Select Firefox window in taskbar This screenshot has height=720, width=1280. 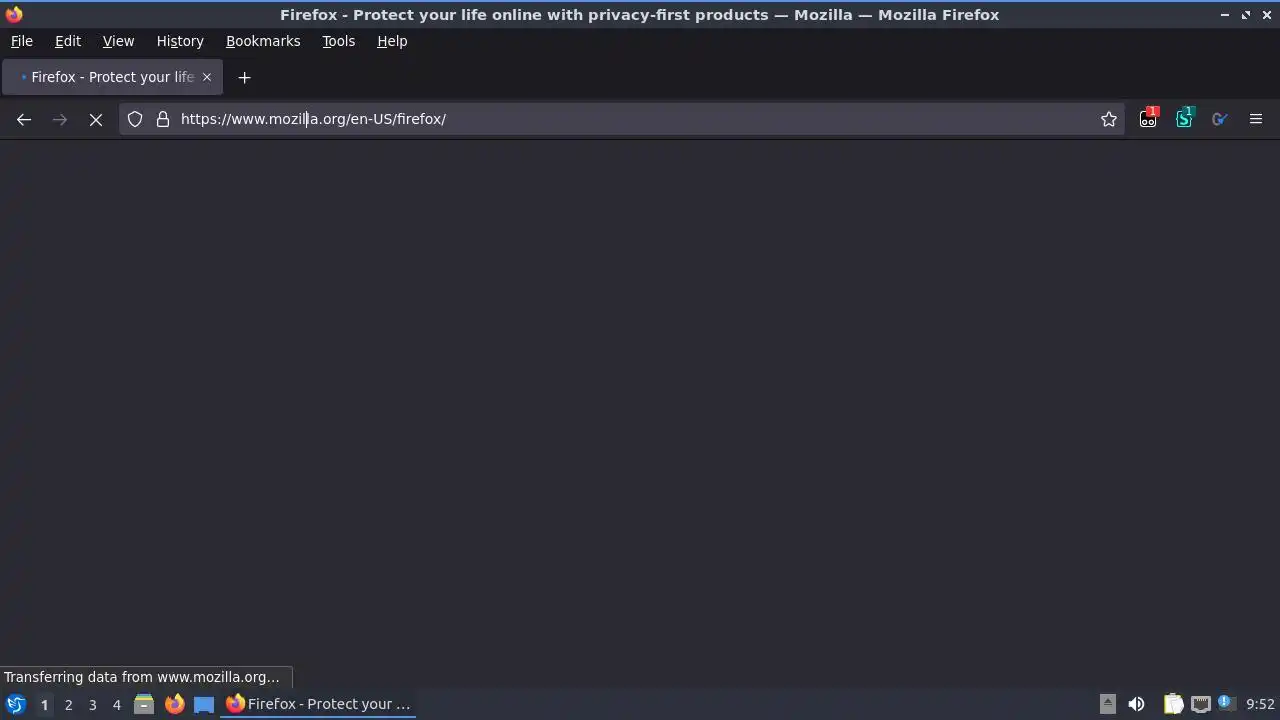319,704
